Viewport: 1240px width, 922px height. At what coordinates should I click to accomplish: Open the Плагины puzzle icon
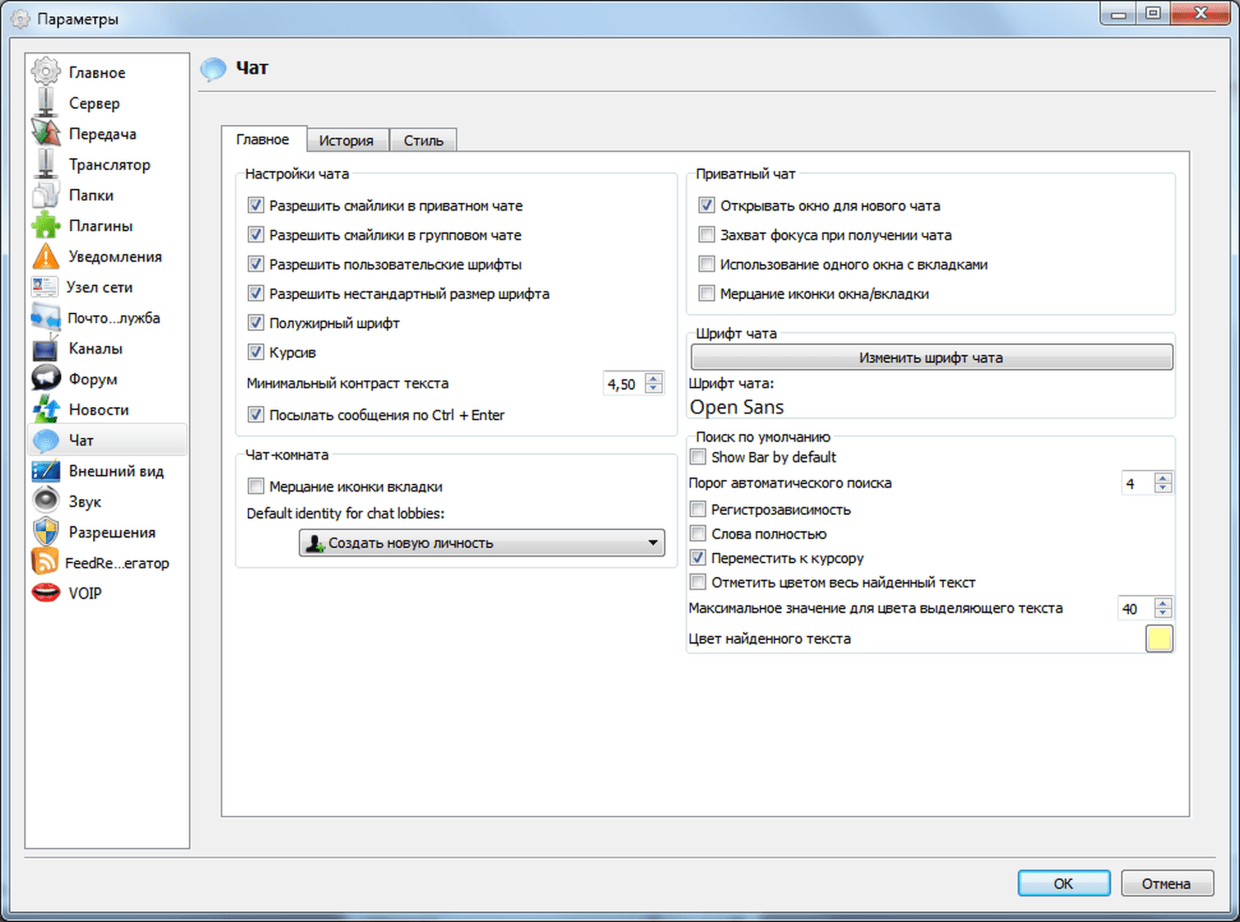click(x=46, y=226)
